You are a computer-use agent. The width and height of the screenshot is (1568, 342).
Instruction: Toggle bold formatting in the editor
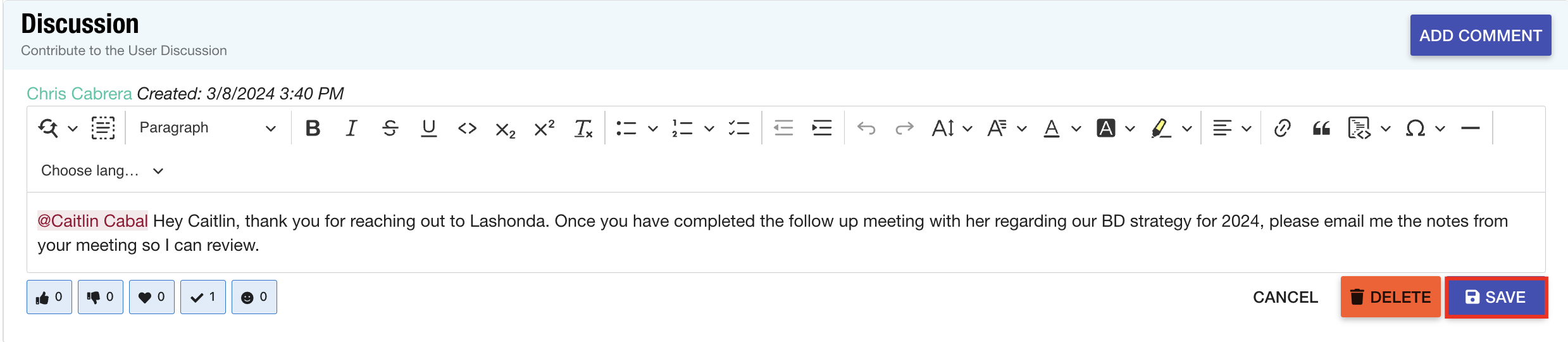313,129
